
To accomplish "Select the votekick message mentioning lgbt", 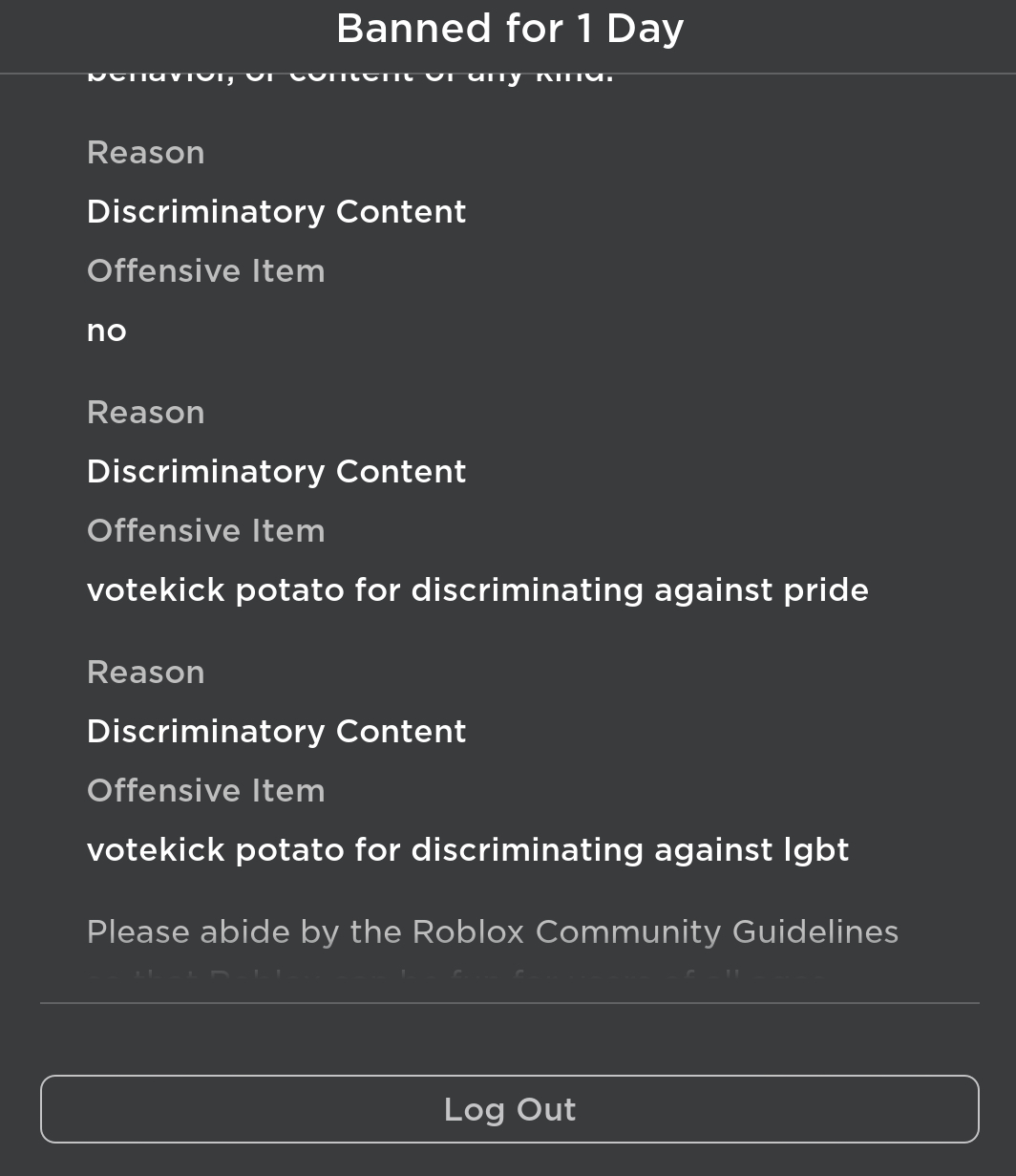I will [x=467, y=850].
